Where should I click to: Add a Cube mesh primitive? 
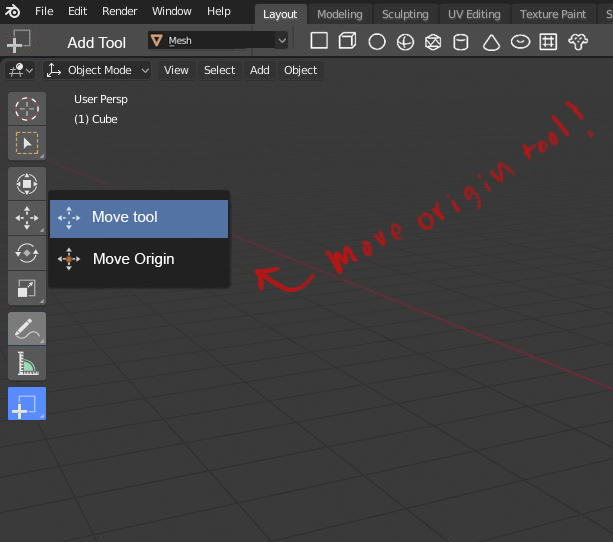tap(347, 41)
